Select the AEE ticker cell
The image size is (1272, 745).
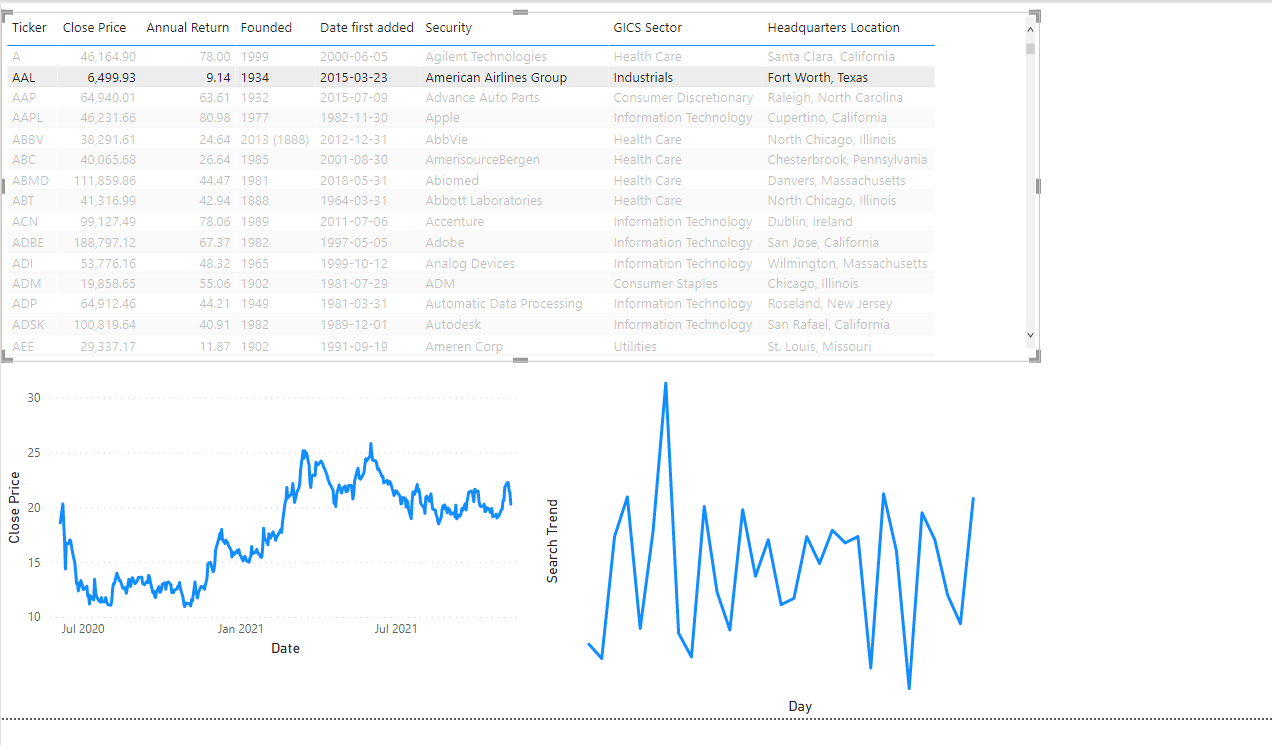click(24, 347)
